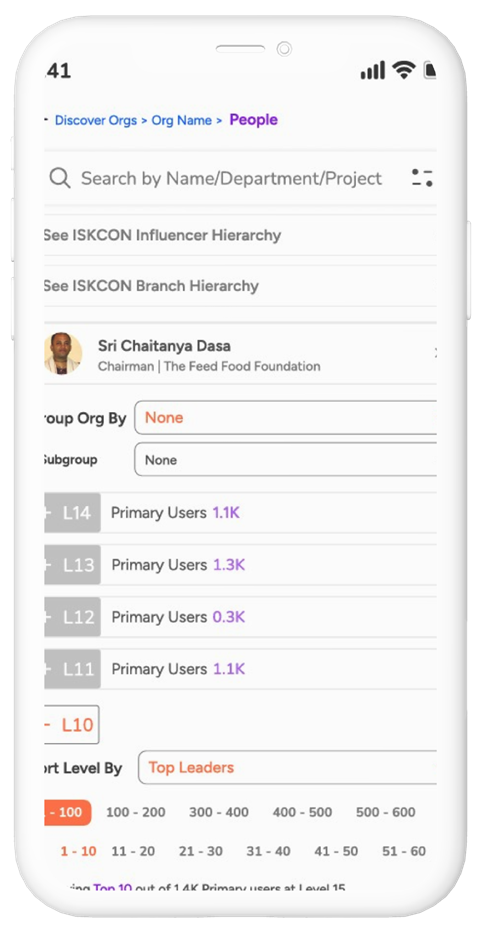This screenshot has width=480, height=931.
Task: Open the Group Org By dropdown
Action: pyautogui.click(x=286, y=417)
